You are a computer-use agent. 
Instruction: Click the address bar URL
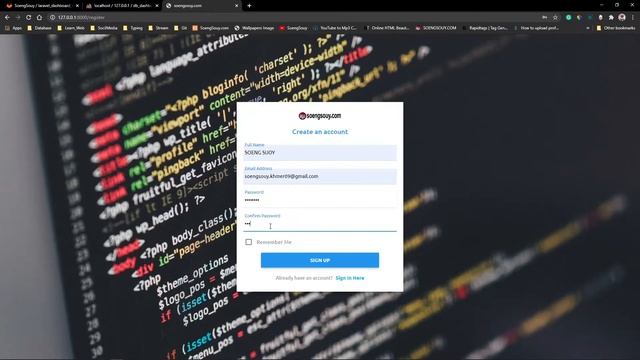pyautogui.click(x=81, y=18)
